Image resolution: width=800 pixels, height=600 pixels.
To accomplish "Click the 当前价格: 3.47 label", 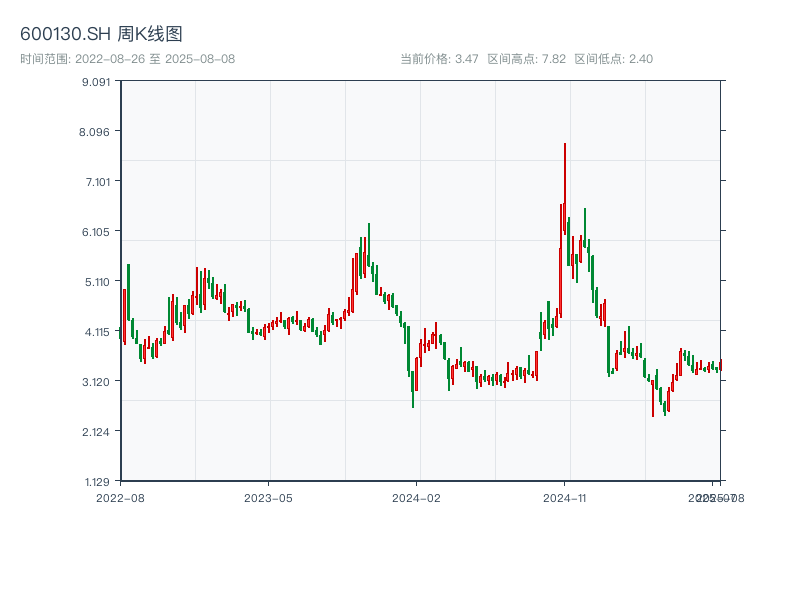I will point(439,59).
